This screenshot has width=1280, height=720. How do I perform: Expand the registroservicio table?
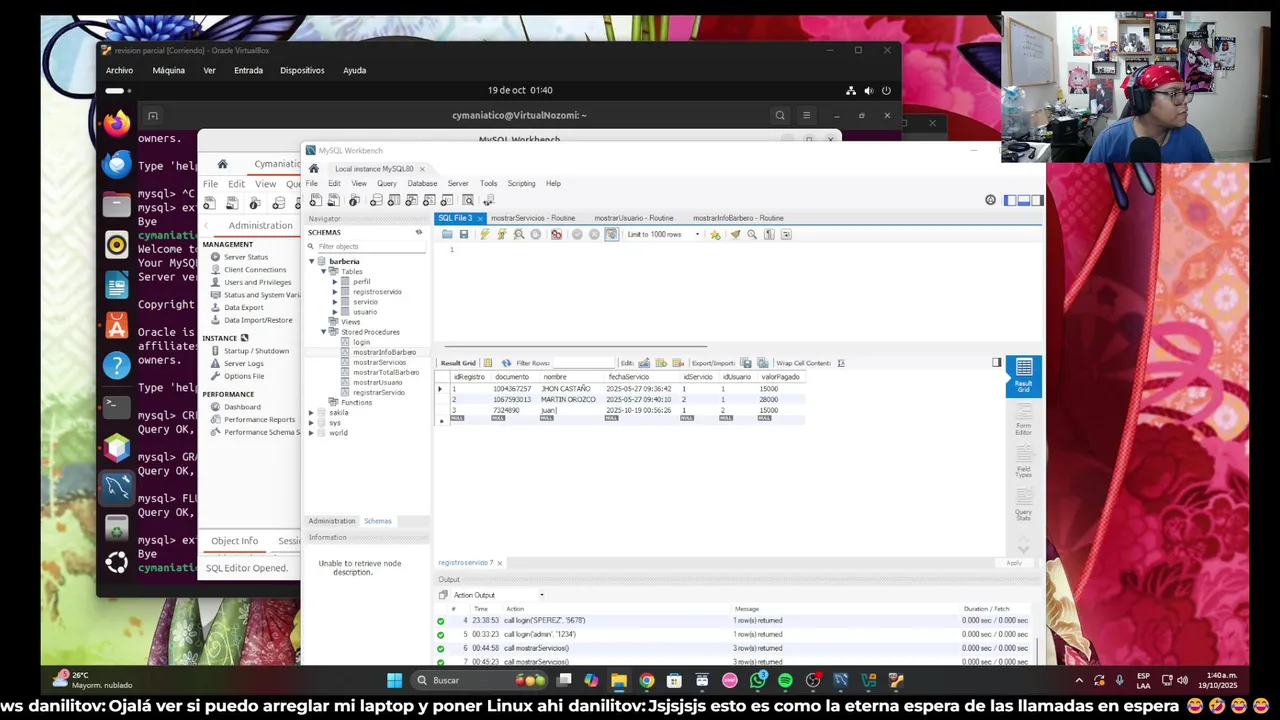click(335, 291)
